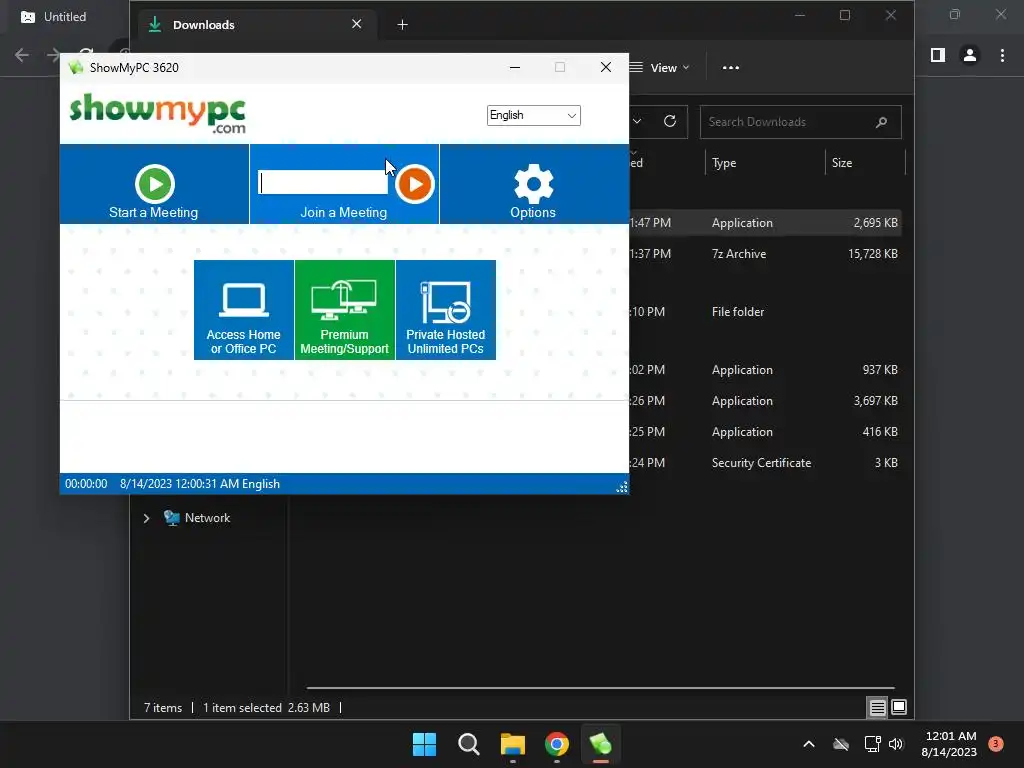Close the Downloads tab

point(357,24)
